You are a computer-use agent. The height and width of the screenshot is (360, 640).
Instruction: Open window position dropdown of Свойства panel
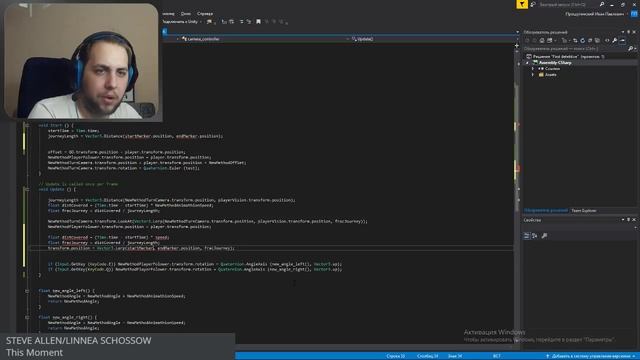623,220
